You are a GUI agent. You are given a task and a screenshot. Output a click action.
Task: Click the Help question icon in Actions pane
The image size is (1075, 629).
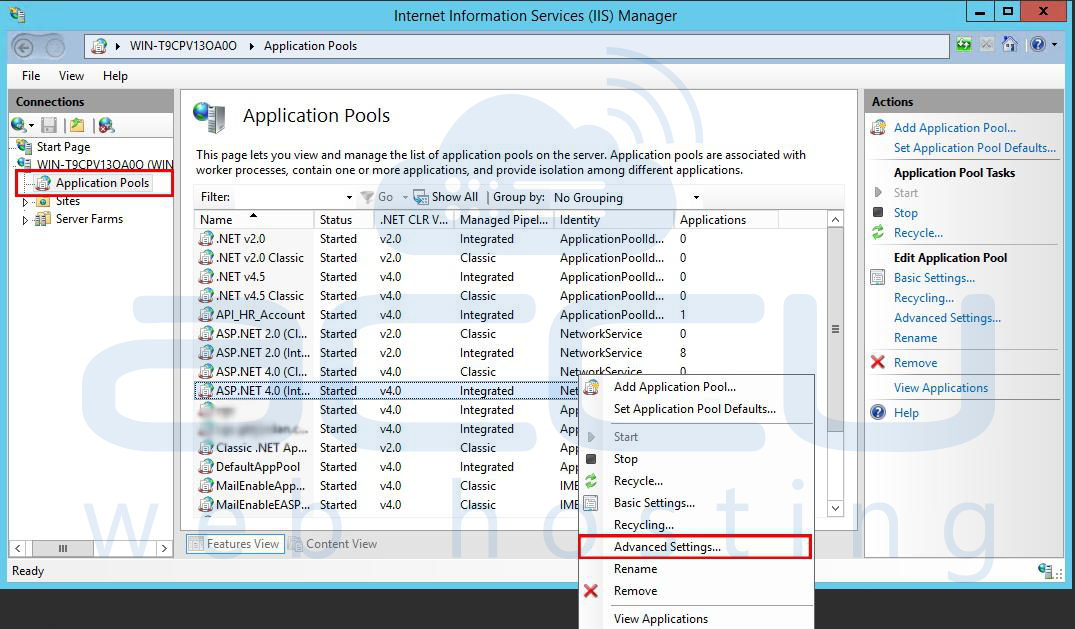878,412
